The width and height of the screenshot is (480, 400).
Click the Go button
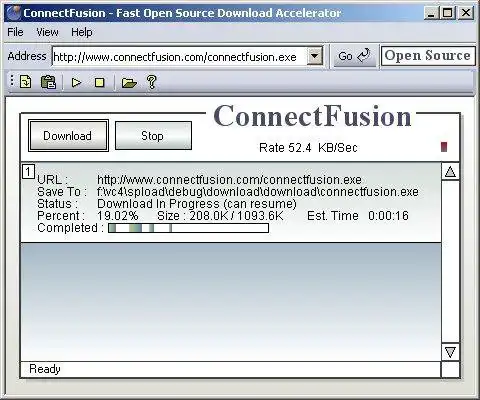[354, 56]
